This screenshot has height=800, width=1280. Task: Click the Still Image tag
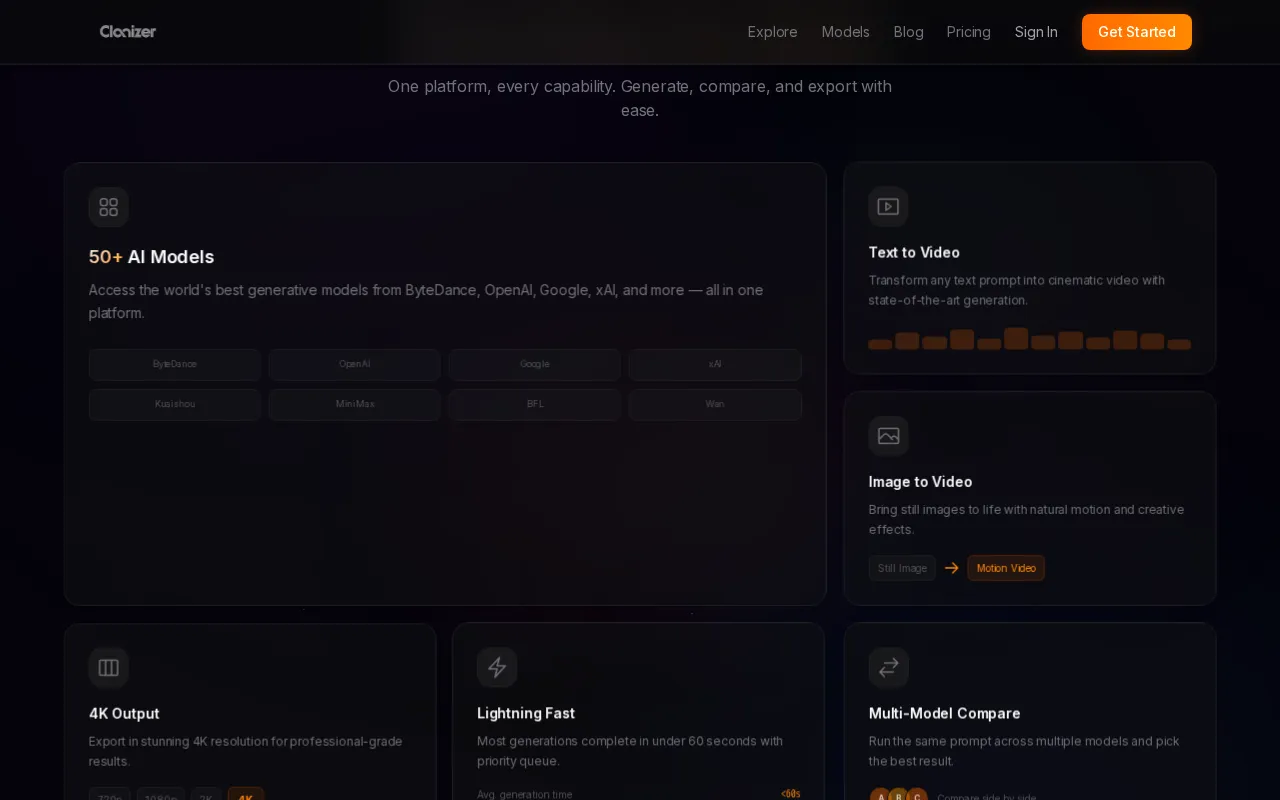(x=902, y=568)
